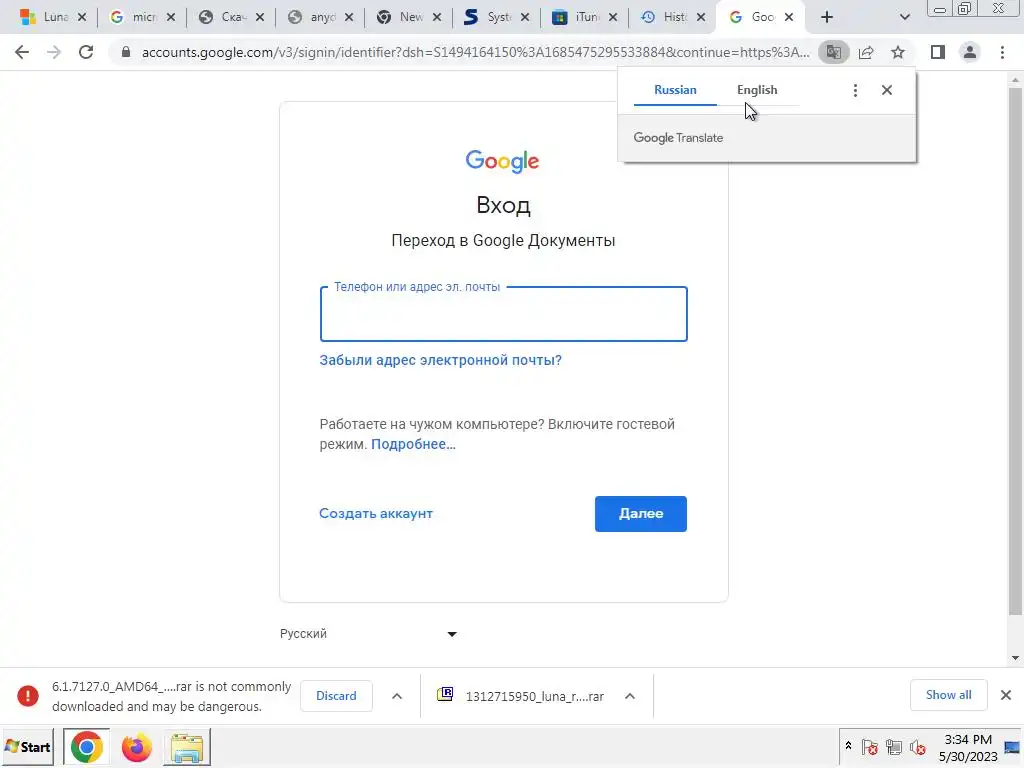Open a new tab with plus button
This screenshot has width=1024, height=768.
click(x=827, y=17)
